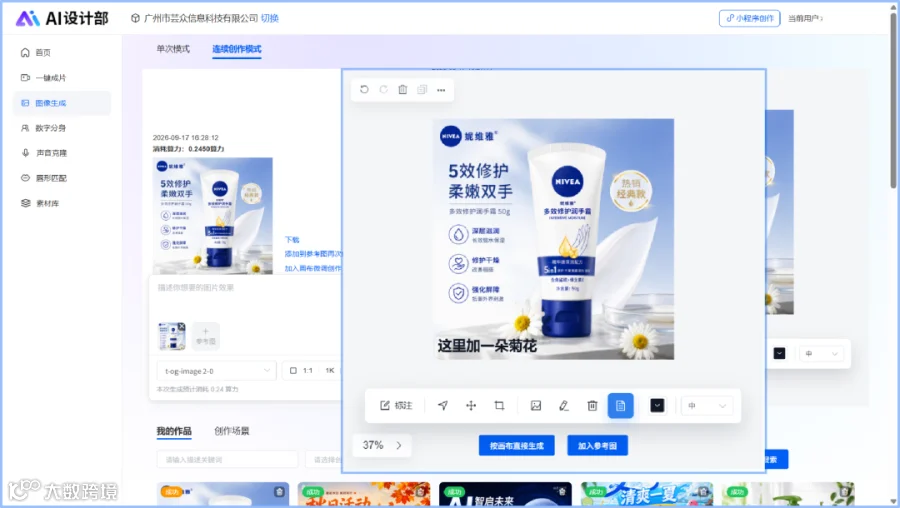This screenshot has height=508, width=900.
Task: Click the video icon beside 一键成片
Action: [25, 77]
